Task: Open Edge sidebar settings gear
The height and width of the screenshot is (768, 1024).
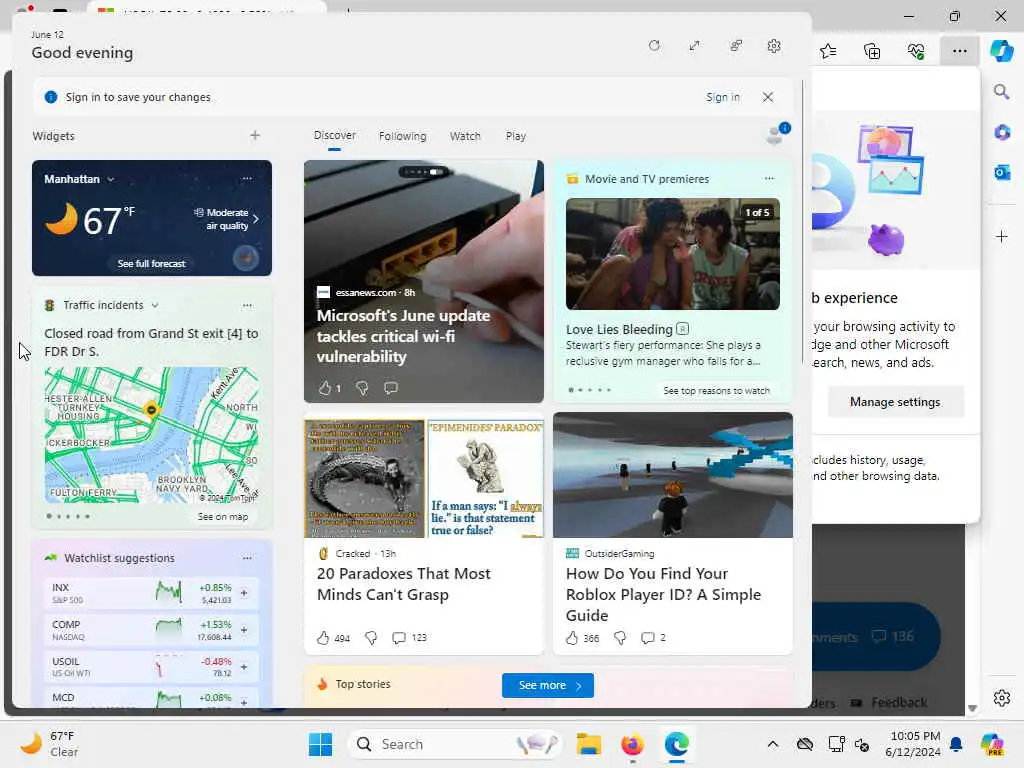Action: pyautogui.click(x=1002, y=698)
